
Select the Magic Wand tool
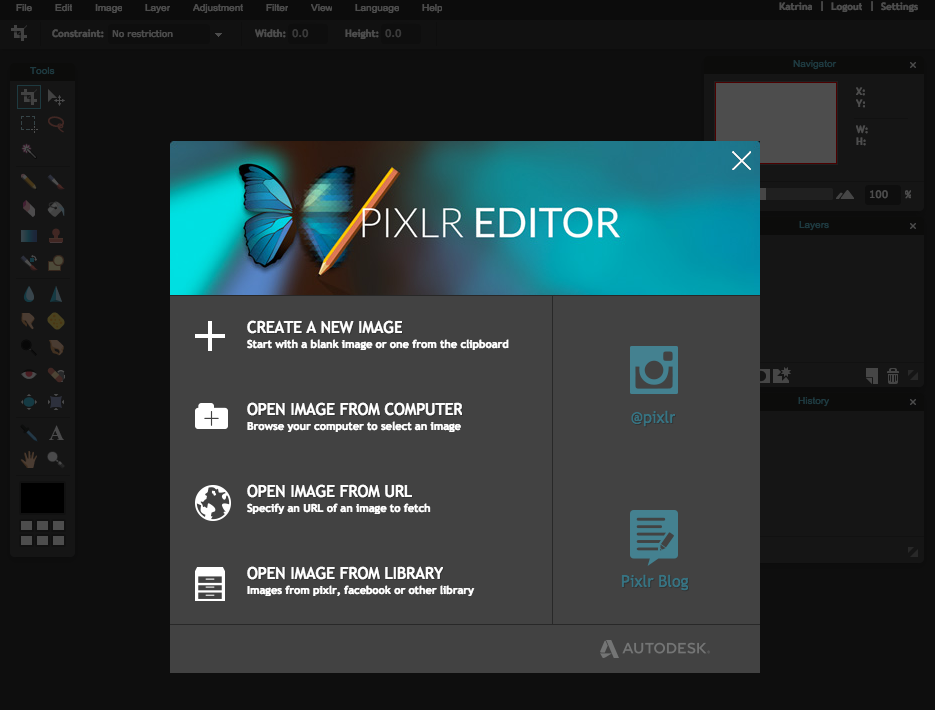(x=29, y=150)
